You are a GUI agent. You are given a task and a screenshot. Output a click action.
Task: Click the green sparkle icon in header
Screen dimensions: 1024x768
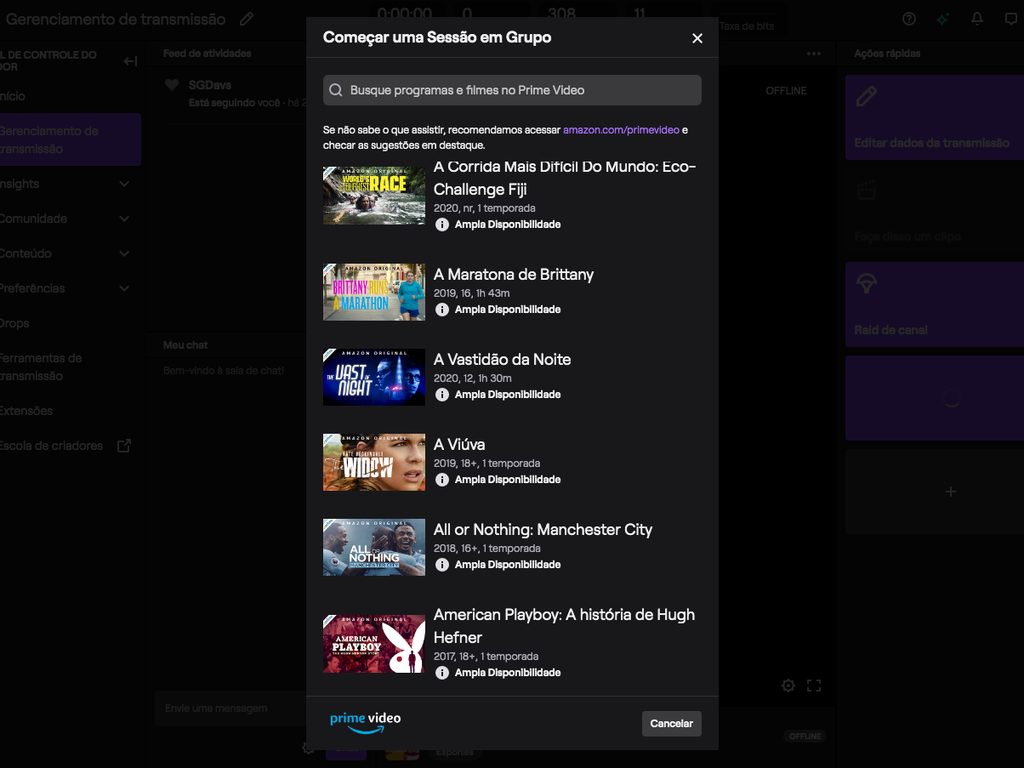[x=942, y=19]
